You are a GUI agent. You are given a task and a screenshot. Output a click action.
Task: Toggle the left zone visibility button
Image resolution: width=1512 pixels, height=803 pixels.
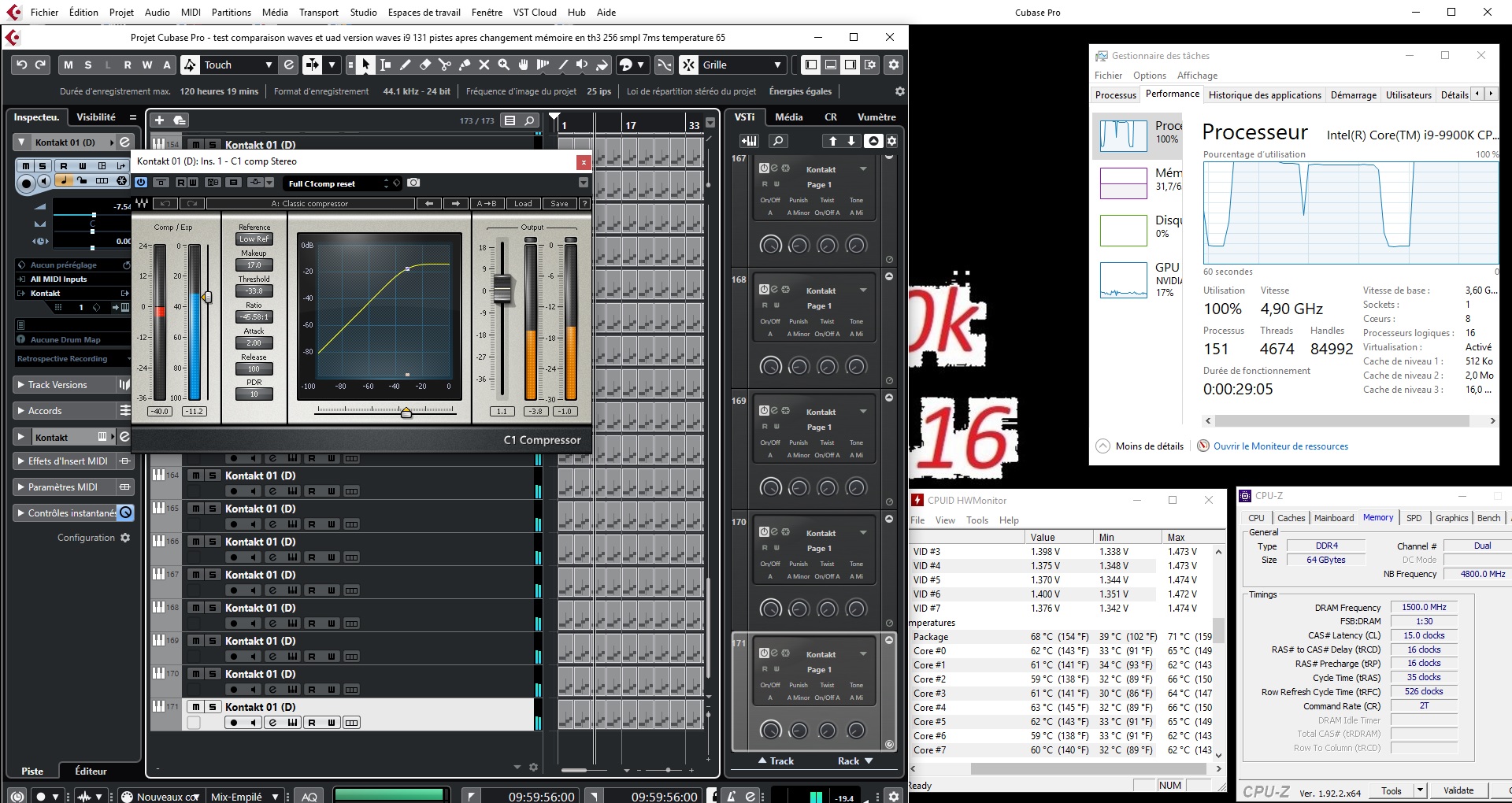click(x=811, y=65)
